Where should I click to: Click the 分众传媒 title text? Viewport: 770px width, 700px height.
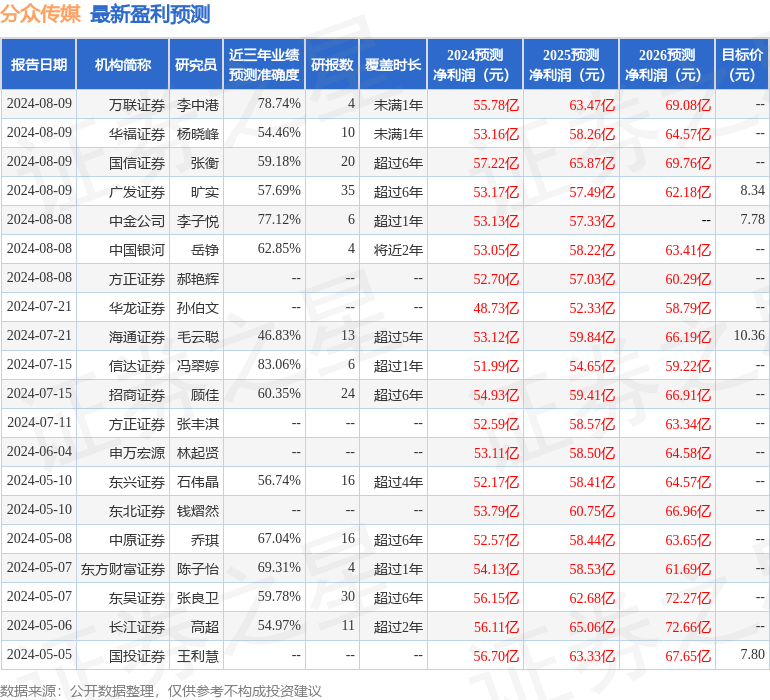coord(40,14)
